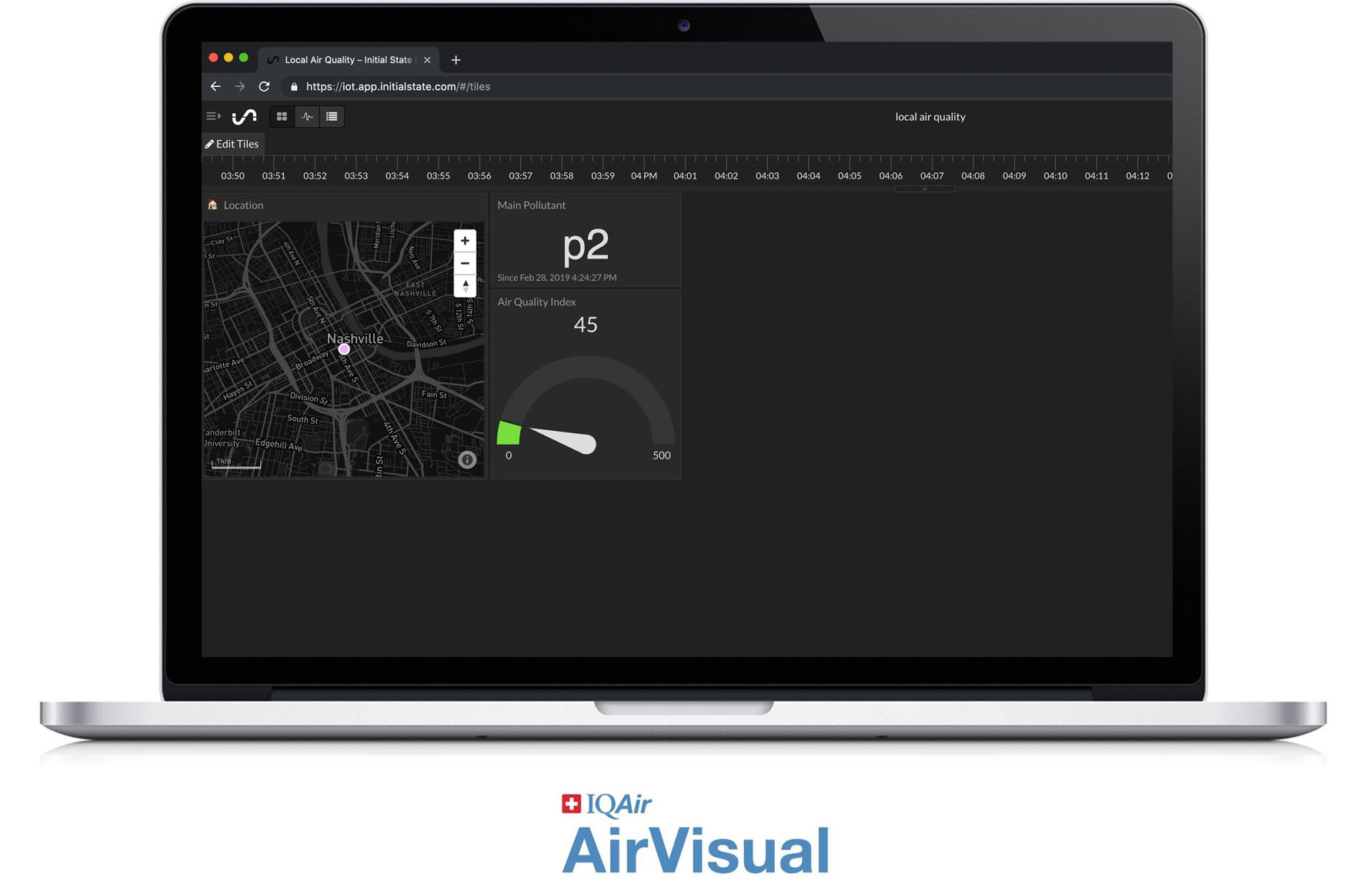Open the map attribution info icon
Viewport: 1372px width, 894px height.
[x=467, y=460]
